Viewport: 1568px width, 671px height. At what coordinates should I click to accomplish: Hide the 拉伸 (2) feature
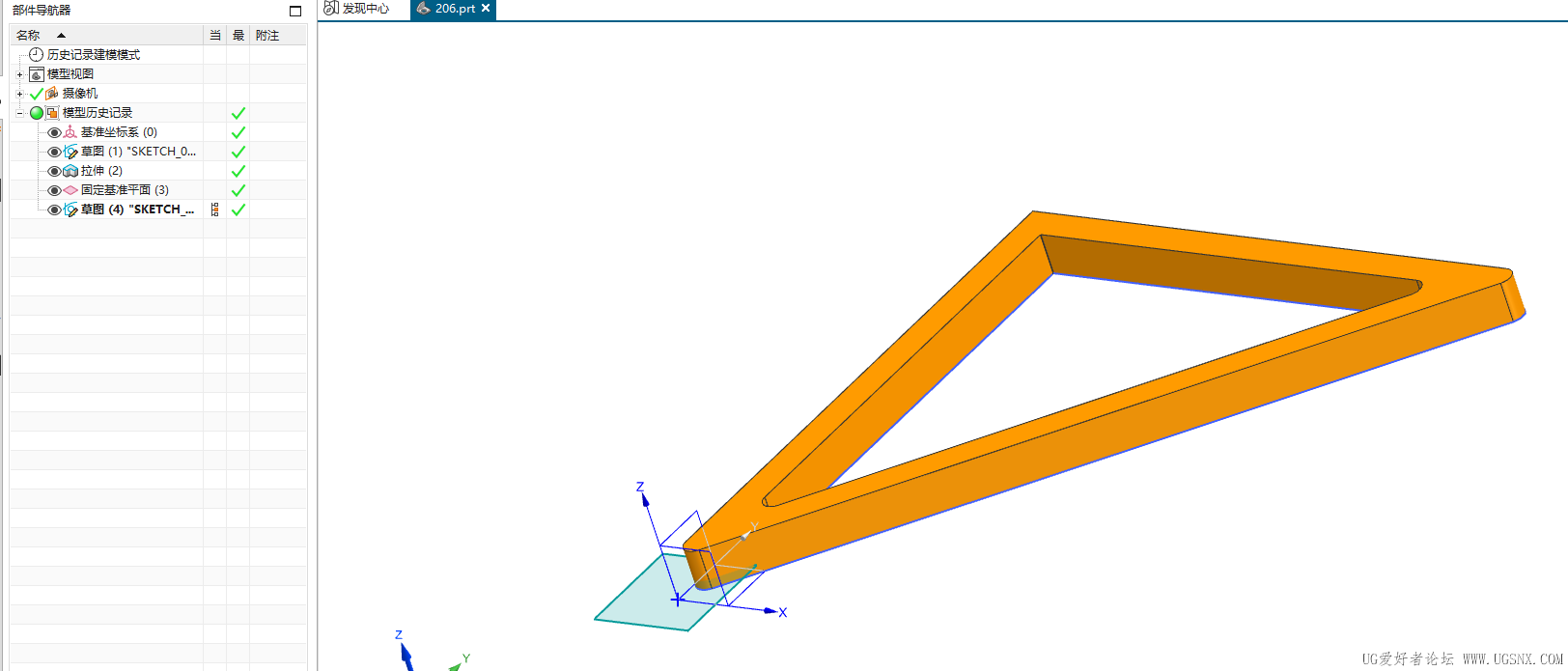54,171
